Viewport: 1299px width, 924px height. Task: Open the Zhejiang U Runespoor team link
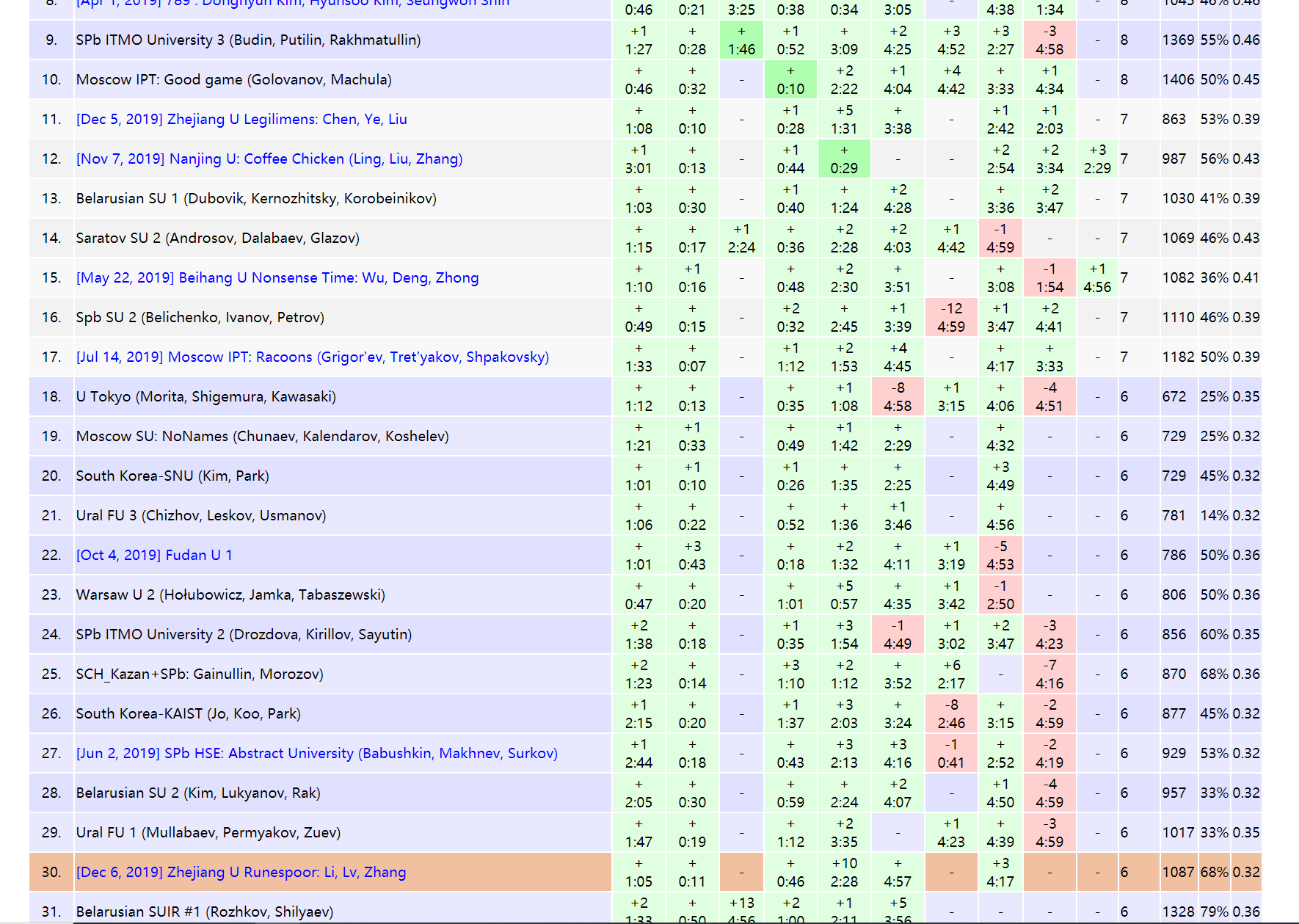click(x=241, y=873)
